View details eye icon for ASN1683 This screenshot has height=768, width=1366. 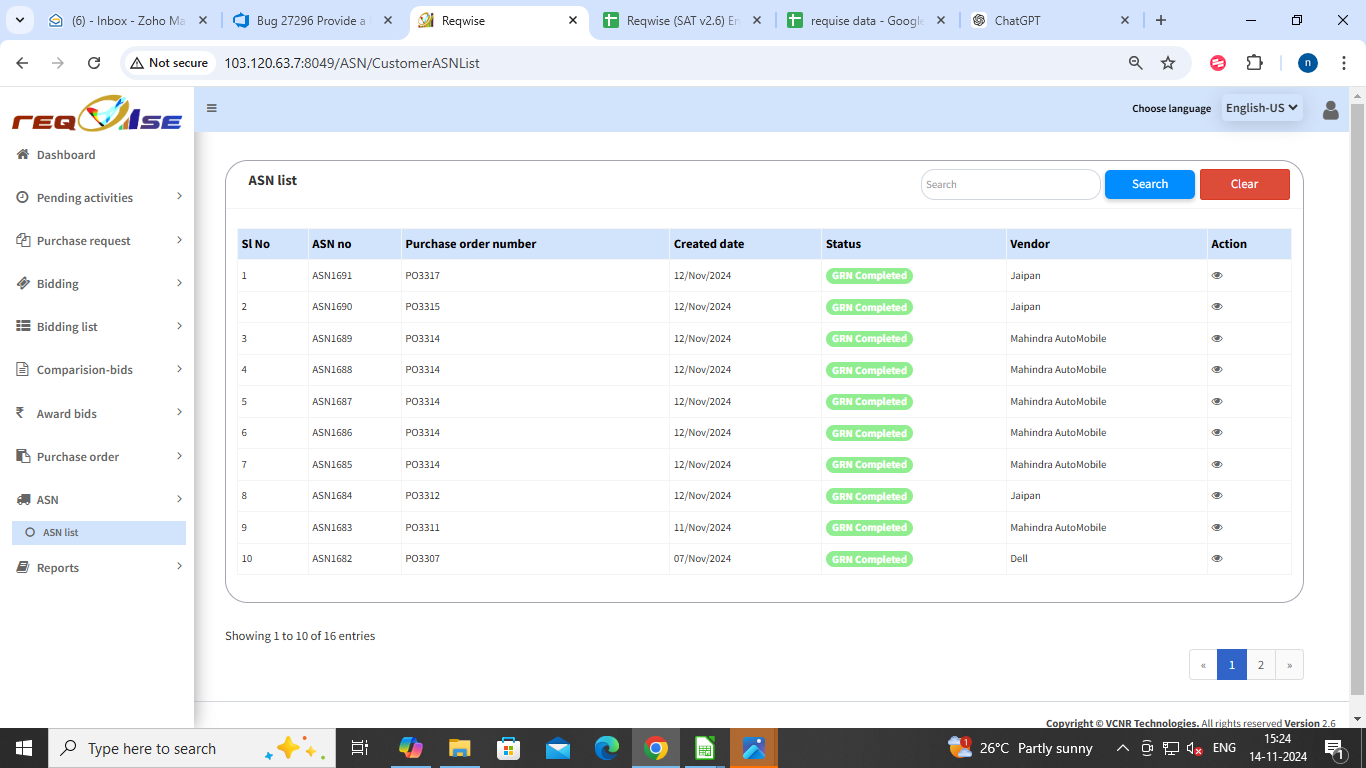tap(1217, 527)
